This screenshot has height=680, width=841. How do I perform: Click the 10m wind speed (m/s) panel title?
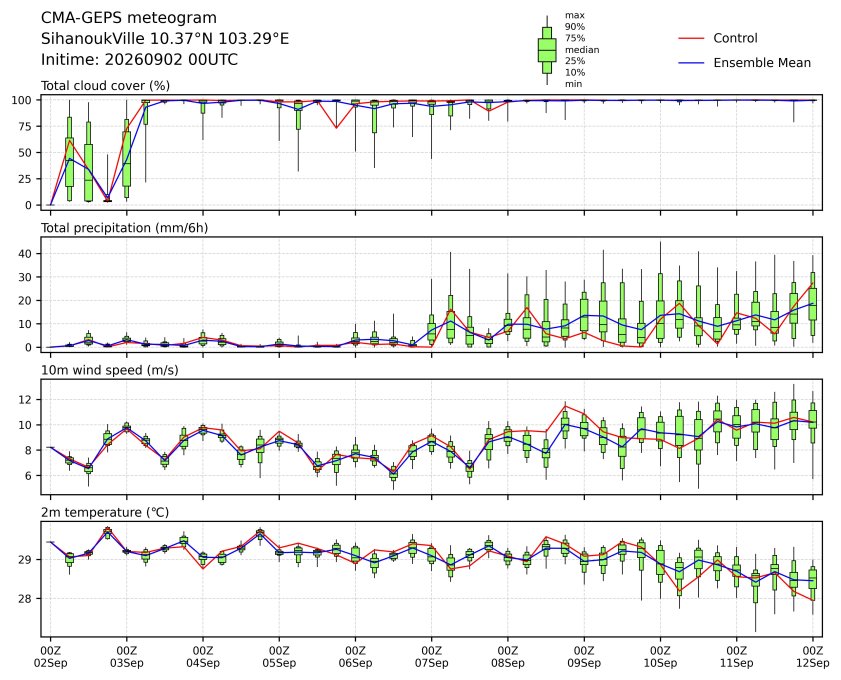110,370
